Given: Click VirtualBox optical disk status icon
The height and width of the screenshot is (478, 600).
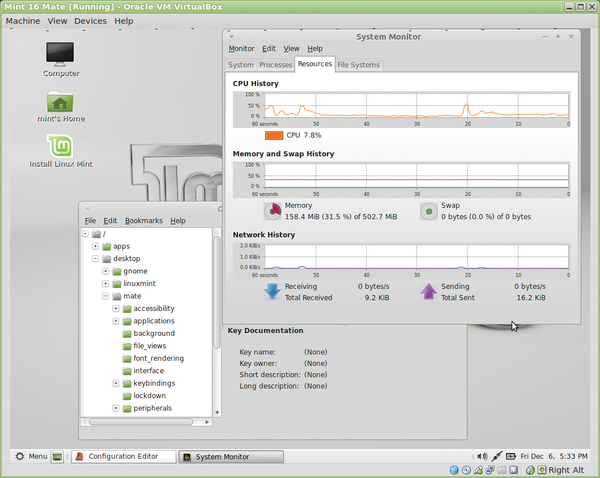Looking at the screenshot, I should pyautogui.click(x=466, y=470).
